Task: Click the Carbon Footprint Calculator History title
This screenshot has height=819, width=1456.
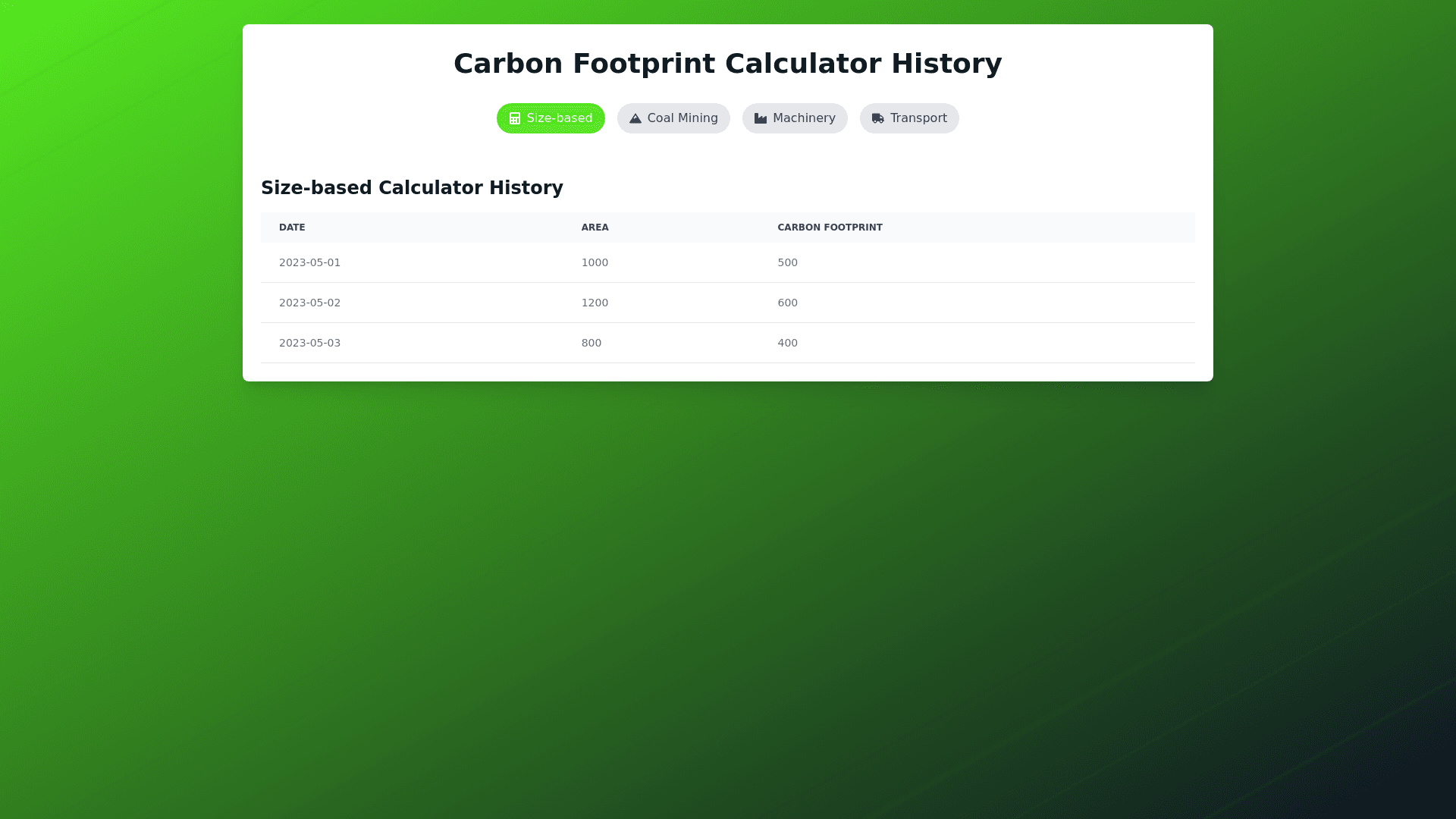Action: [727, 64]
